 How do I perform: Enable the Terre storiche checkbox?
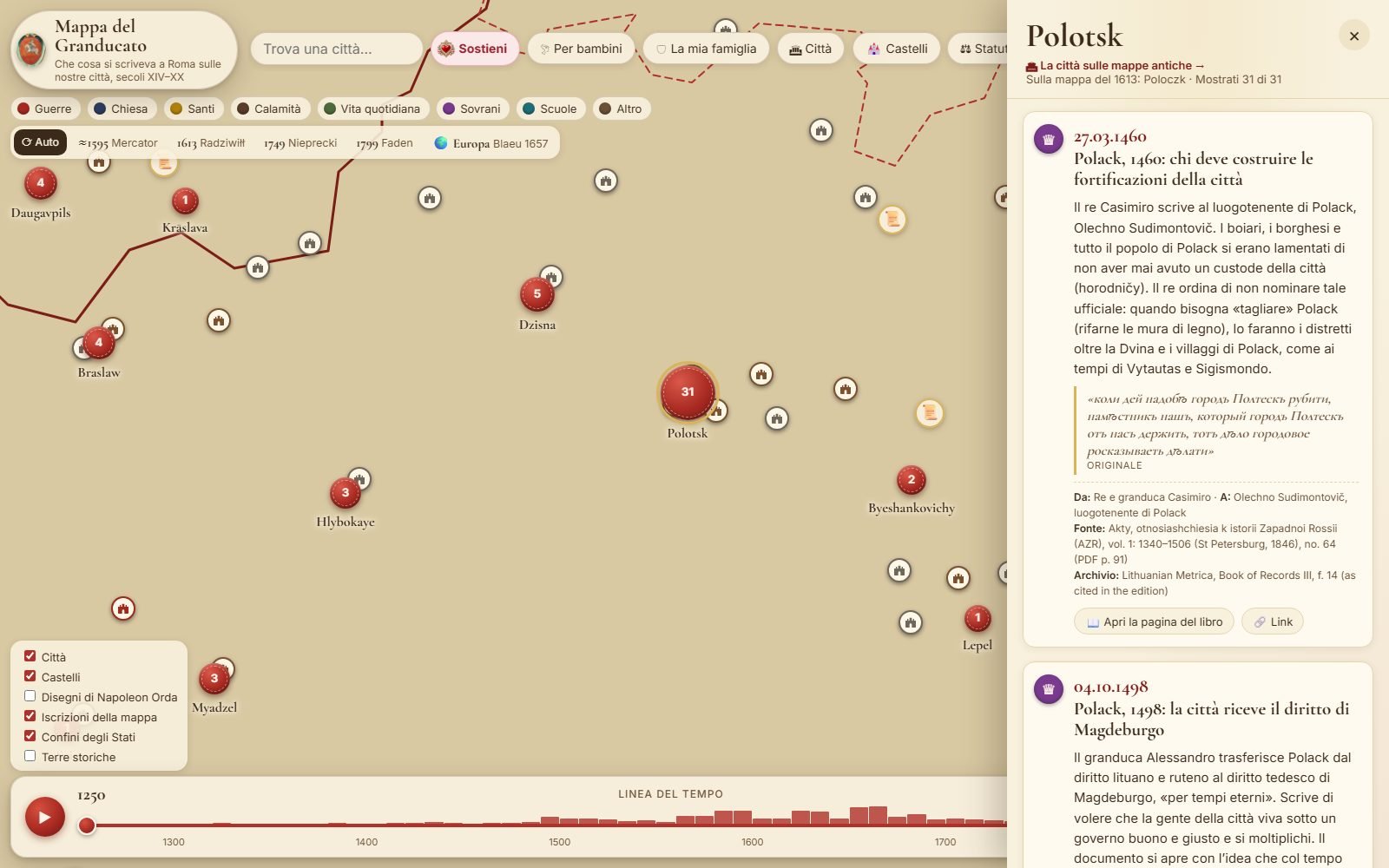tap(30, 756)
